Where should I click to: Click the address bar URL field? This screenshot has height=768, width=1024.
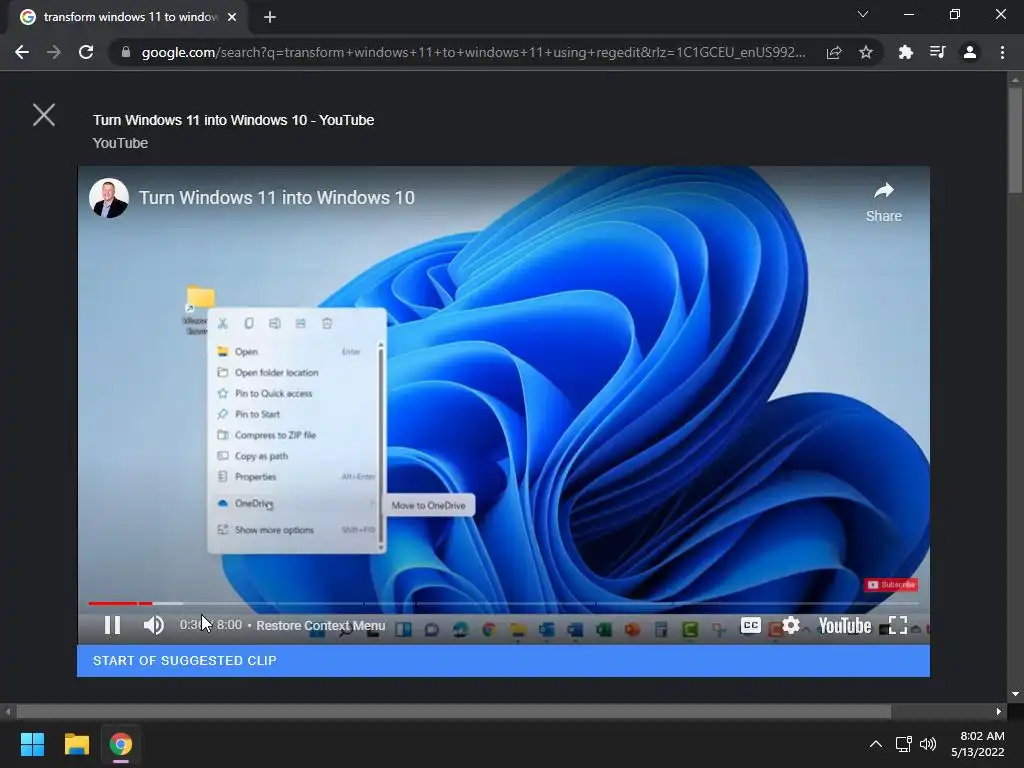473,52
